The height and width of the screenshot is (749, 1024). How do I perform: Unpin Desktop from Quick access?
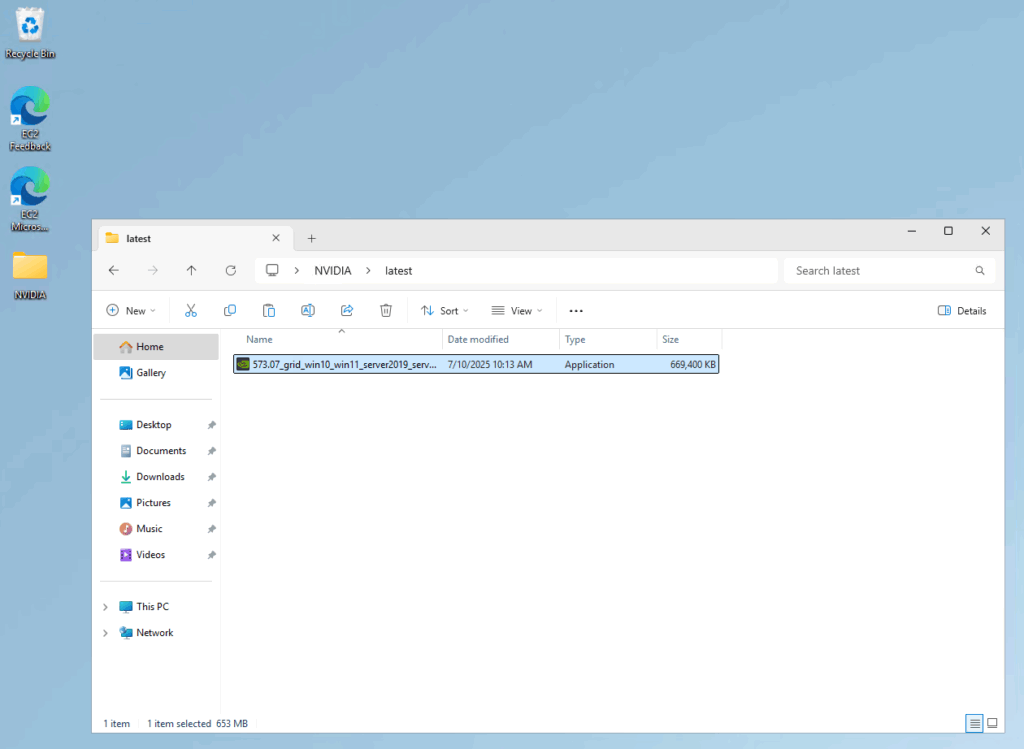[212, 425]
